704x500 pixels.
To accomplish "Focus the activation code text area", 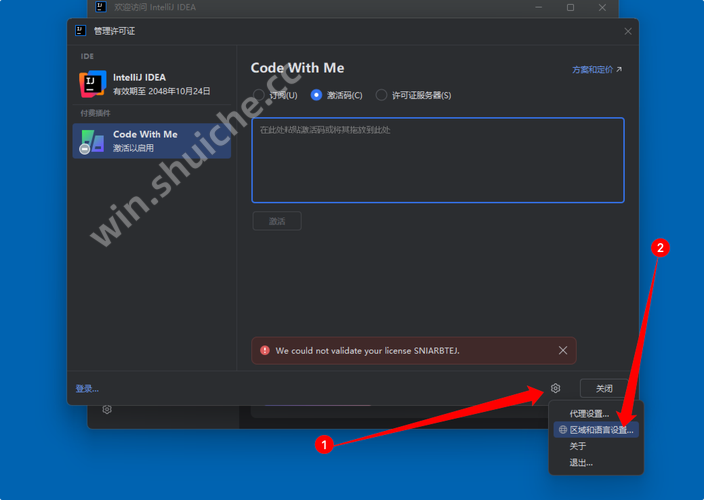I will coord(438,160).
